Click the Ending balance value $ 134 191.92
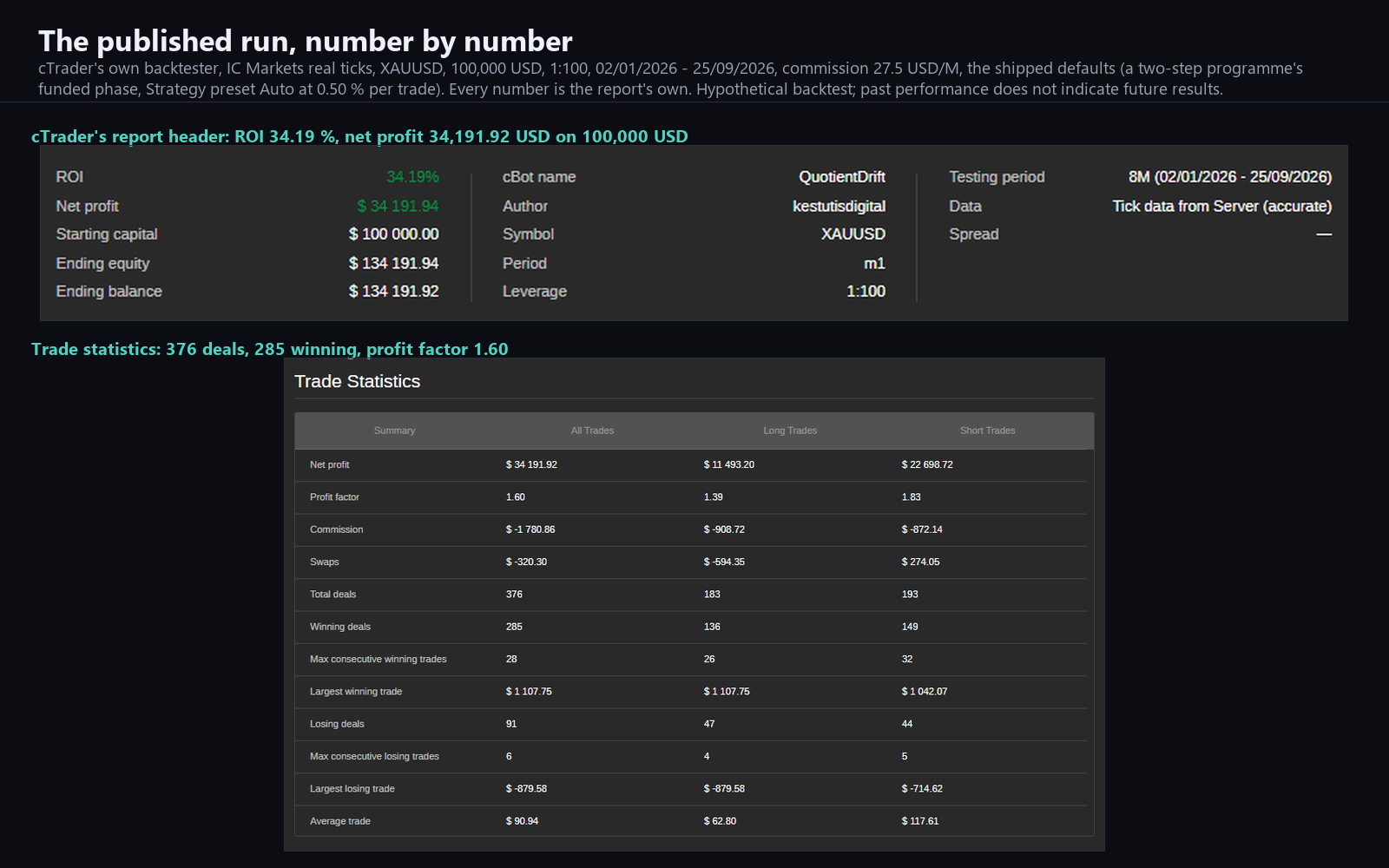This screenshot has height=868, width=1389. coord(393,292)
